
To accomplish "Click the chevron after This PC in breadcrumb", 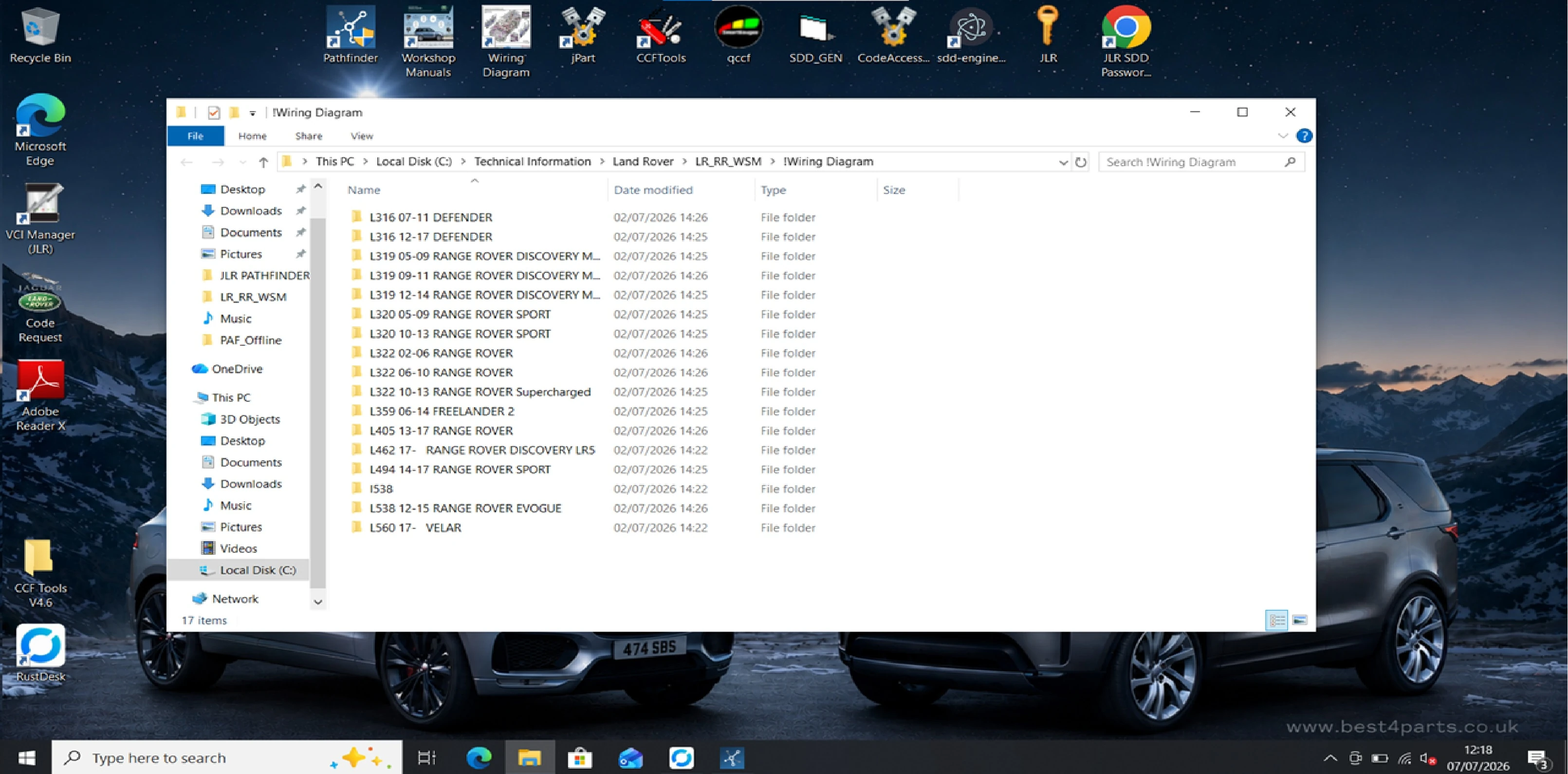I will click(365, 162).
